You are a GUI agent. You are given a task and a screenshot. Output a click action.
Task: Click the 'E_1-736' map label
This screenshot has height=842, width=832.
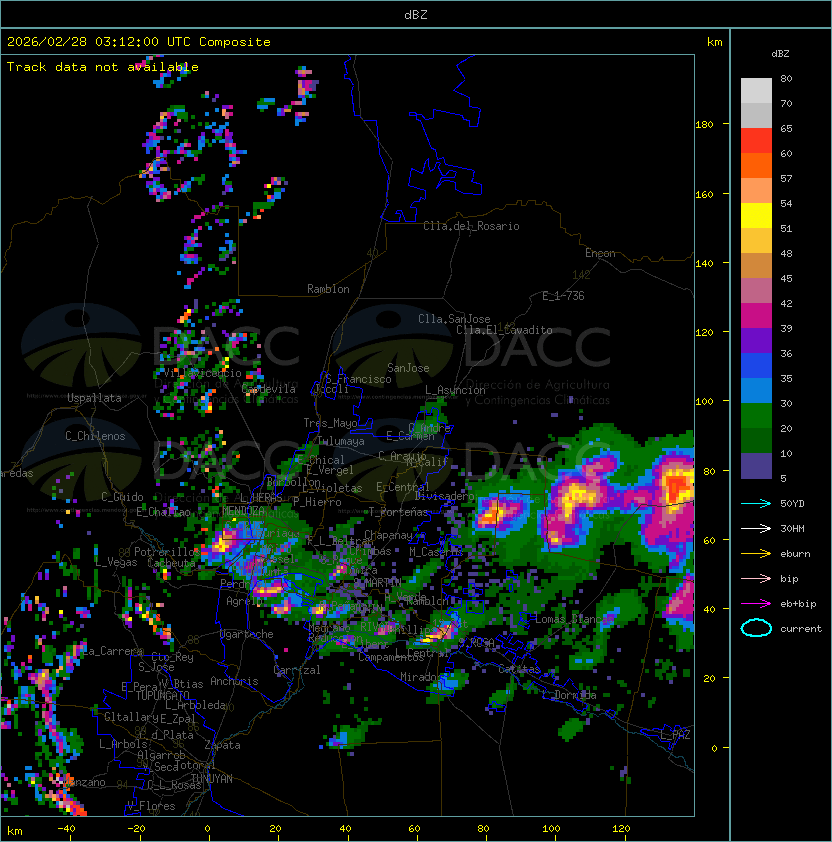tap(563, 296)
